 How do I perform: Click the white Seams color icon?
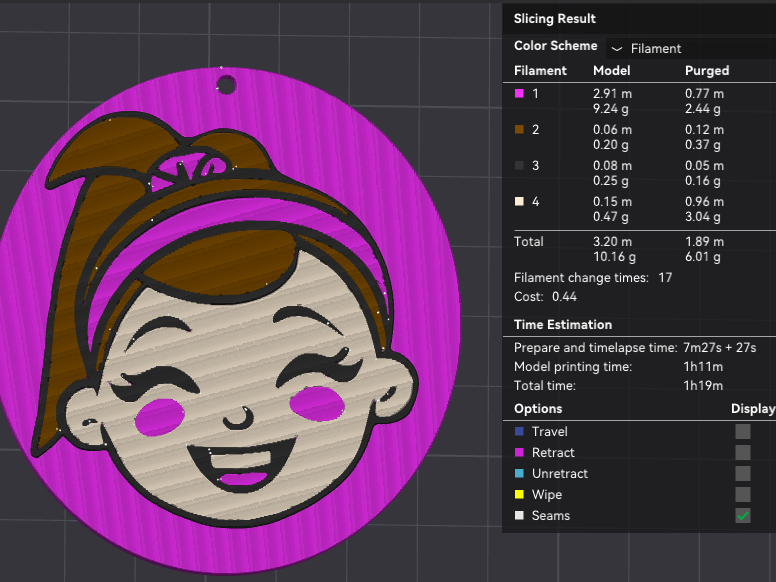(x=519, y=516)
